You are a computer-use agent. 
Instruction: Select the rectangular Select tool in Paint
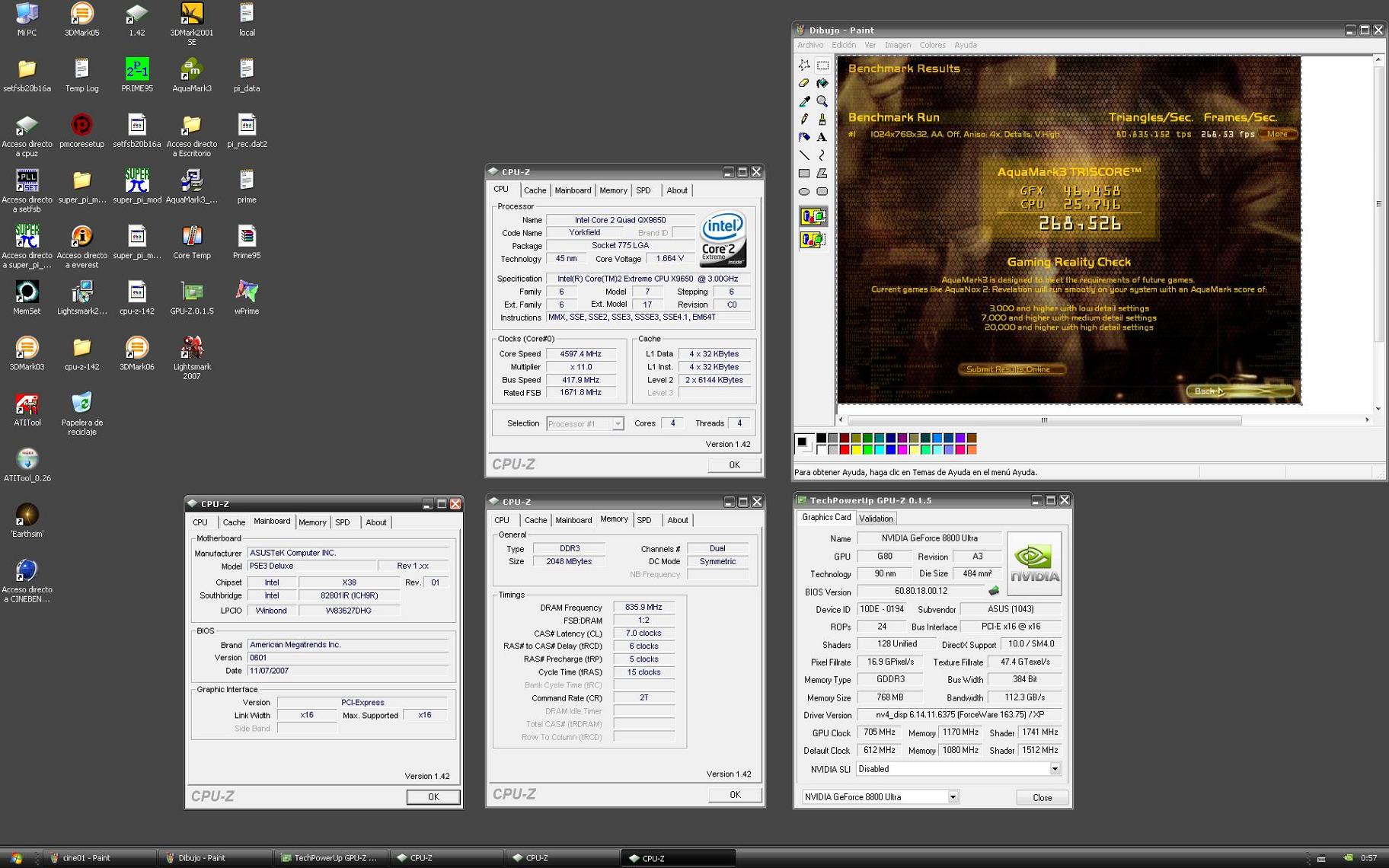point(822,65)
